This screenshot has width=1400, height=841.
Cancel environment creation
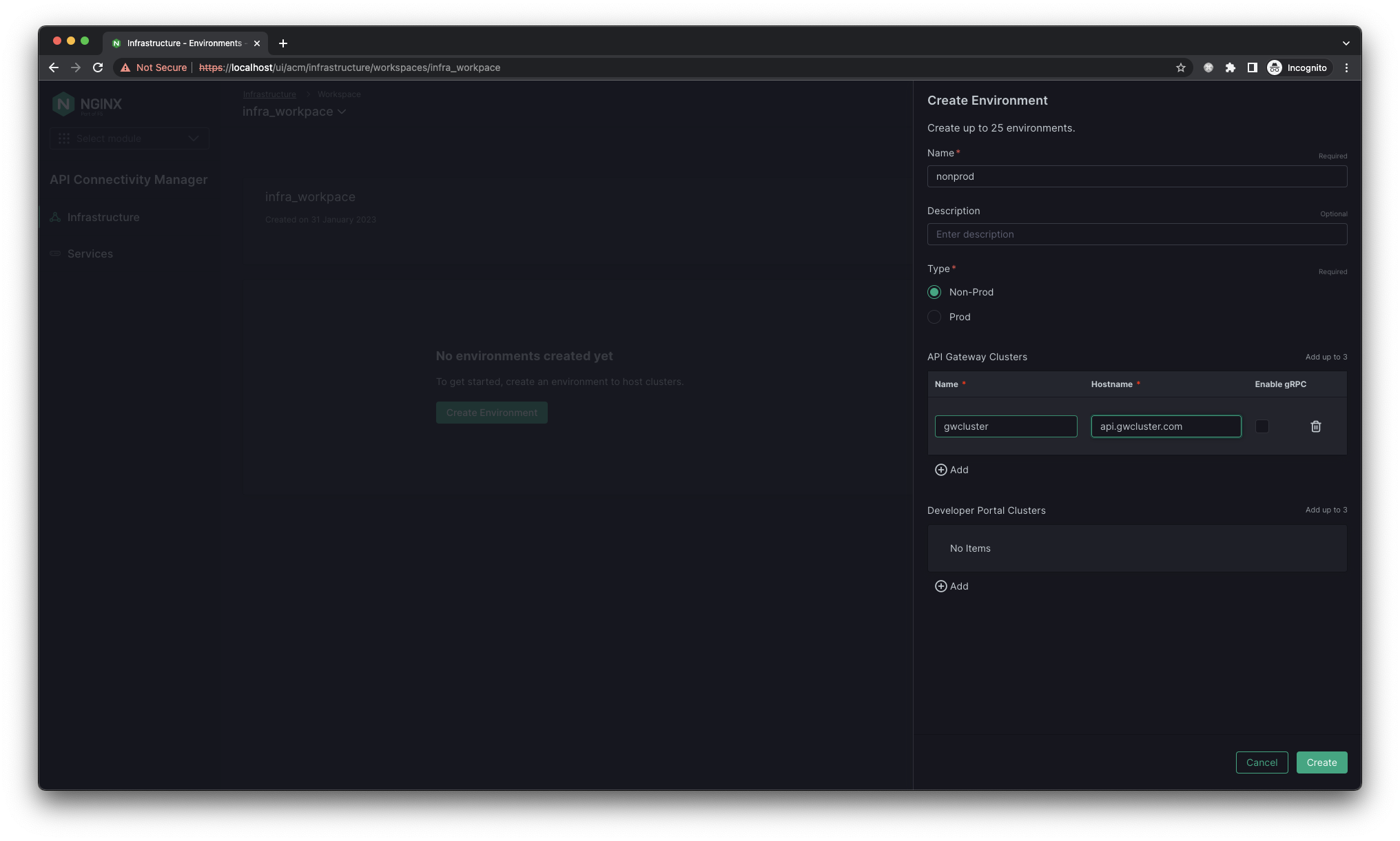pyautogui.click(x=1262, y=762)
